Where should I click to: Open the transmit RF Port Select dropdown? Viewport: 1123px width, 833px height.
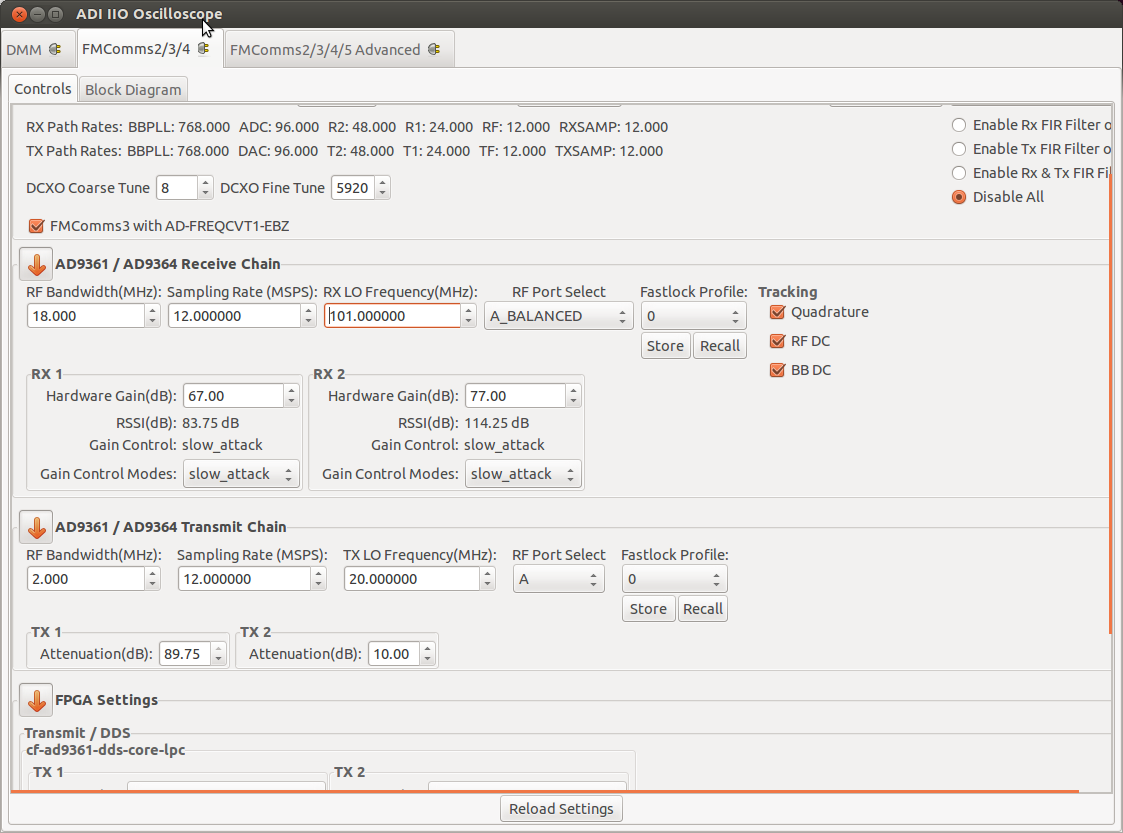pos(559,579)
